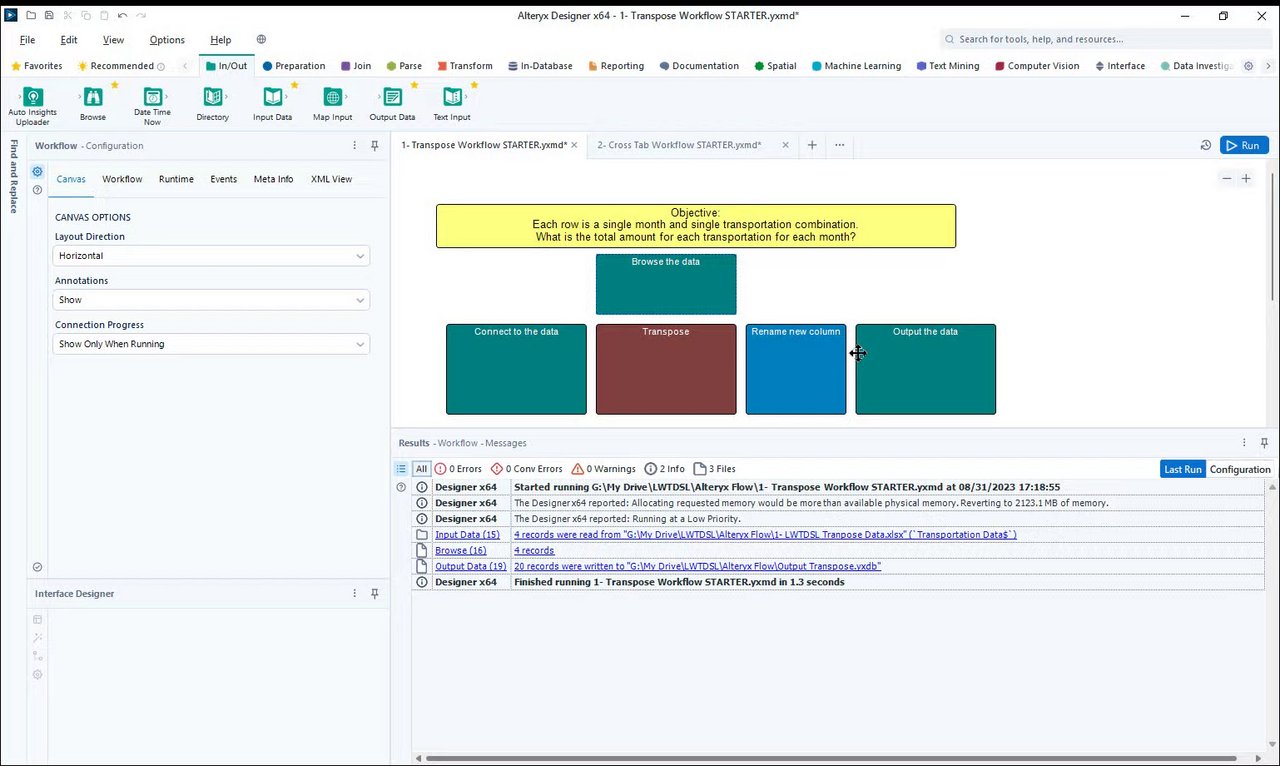The image size is (1280, 766).
Task: Open the workflow tabs overflow menu
Action: [840, 145]
